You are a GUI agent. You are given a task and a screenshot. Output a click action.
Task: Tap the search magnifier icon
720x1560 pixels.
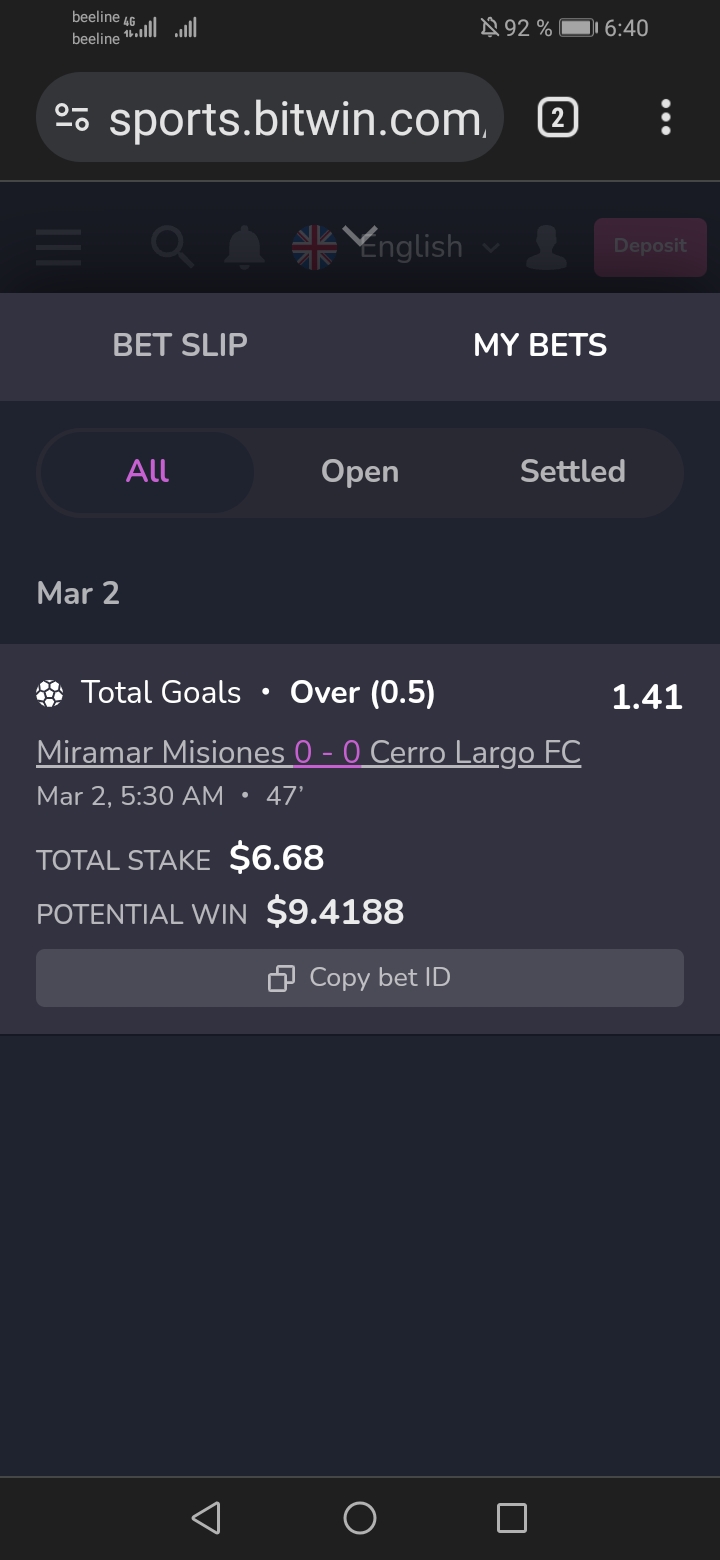click(x=172, y=246)
